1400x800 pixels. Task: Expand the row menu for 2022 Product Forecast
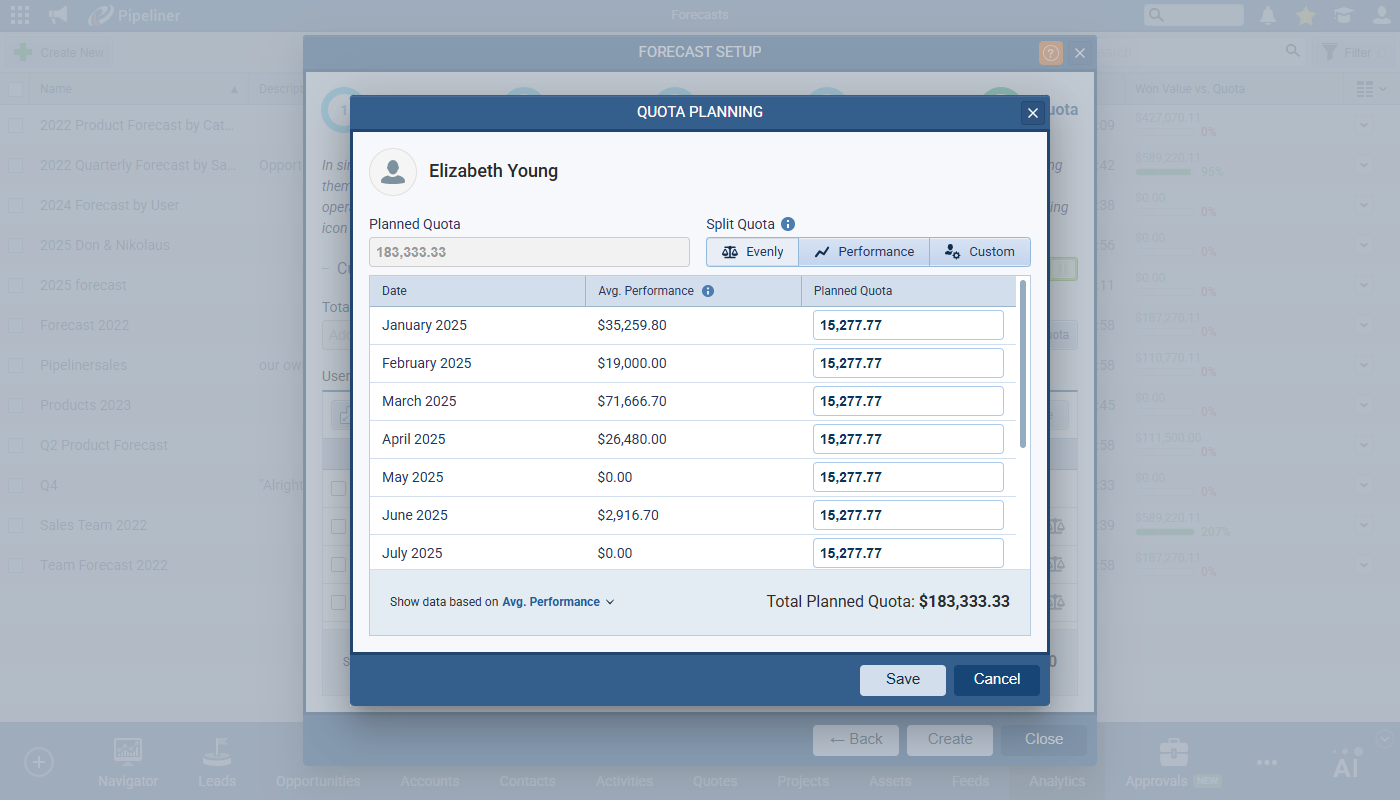click(x=1364, y=125)
